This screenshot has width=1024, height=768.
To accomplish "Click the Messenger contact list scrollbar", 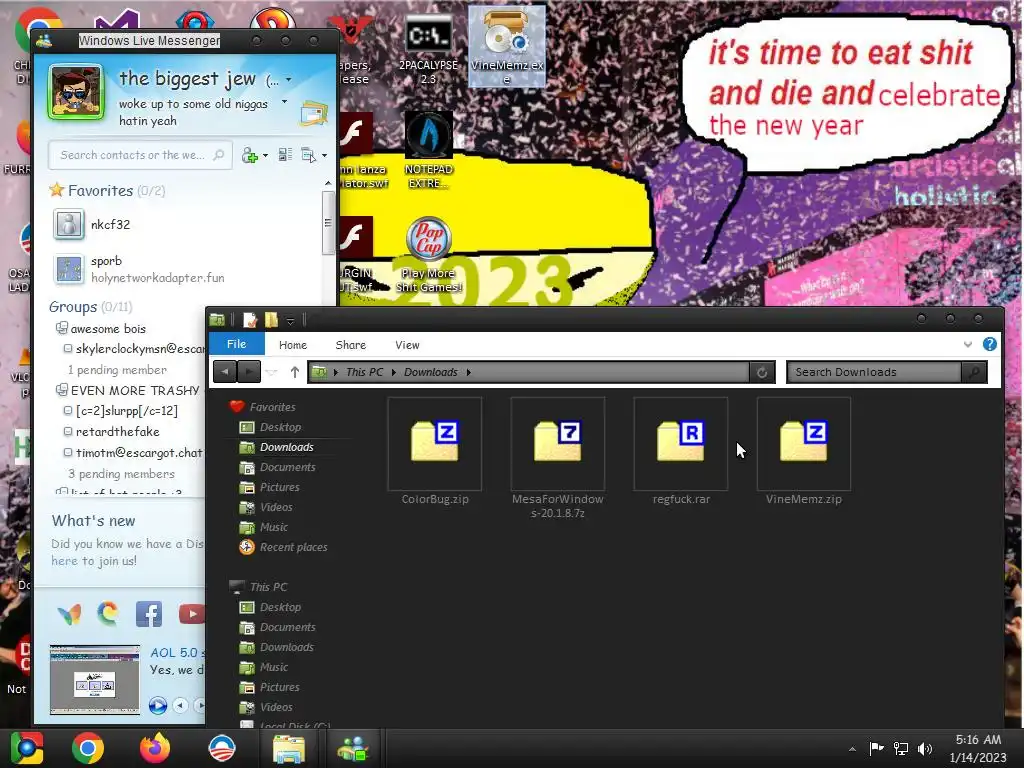I will (x=328, y=223).
